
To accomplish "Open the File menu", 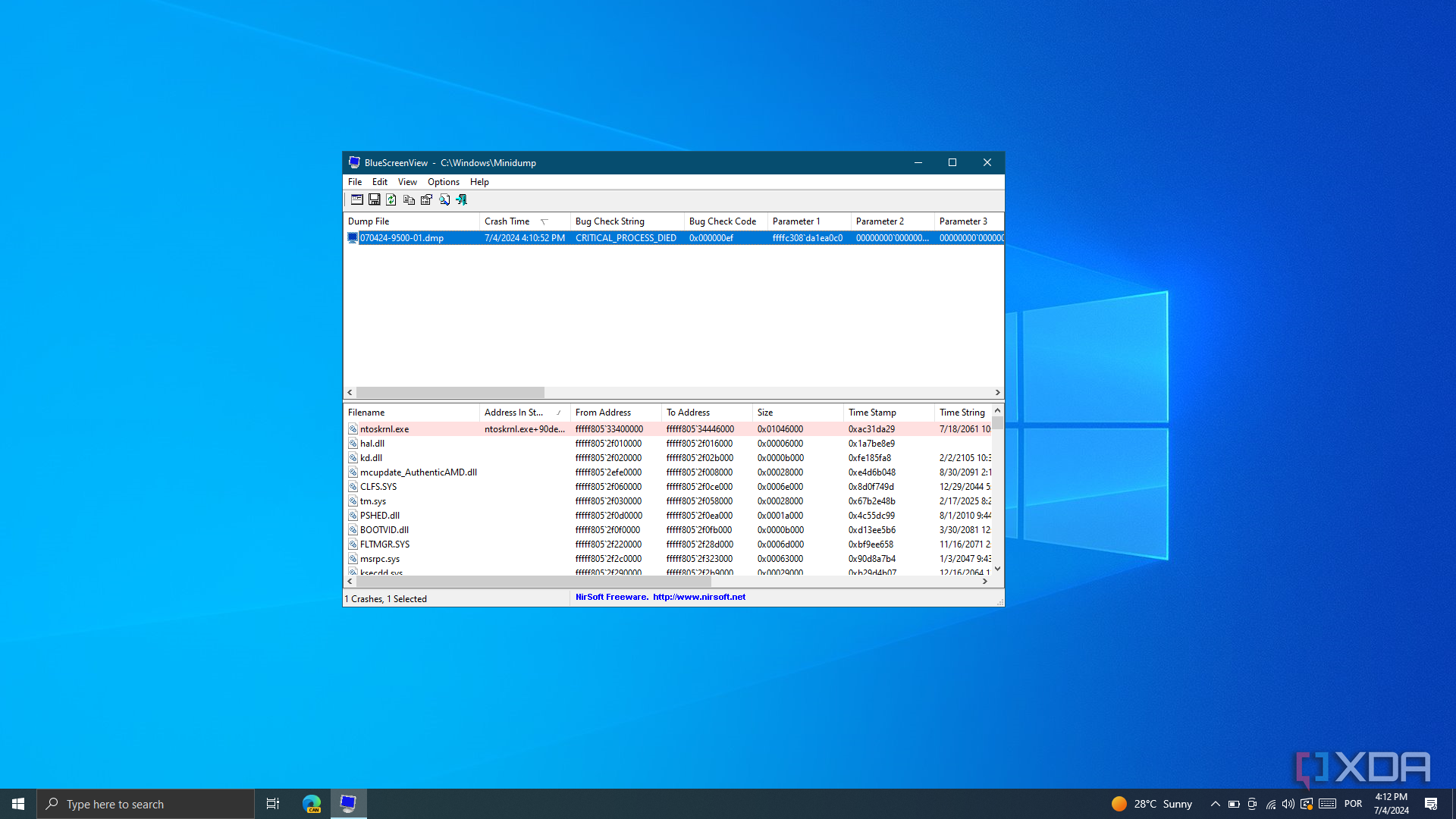I will tap(355, 182).
